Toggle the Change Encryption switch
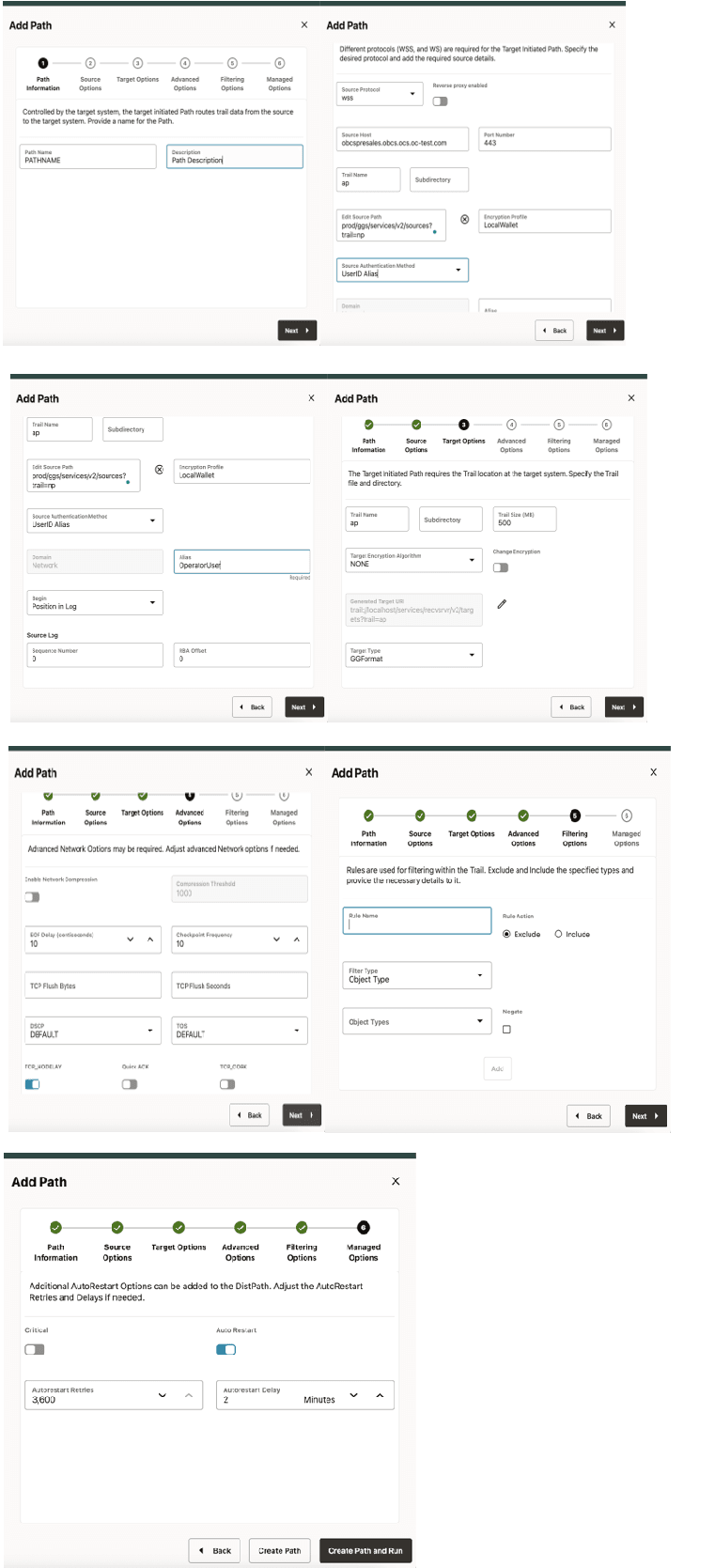715x1568 pixels. (x=501, y=567)
